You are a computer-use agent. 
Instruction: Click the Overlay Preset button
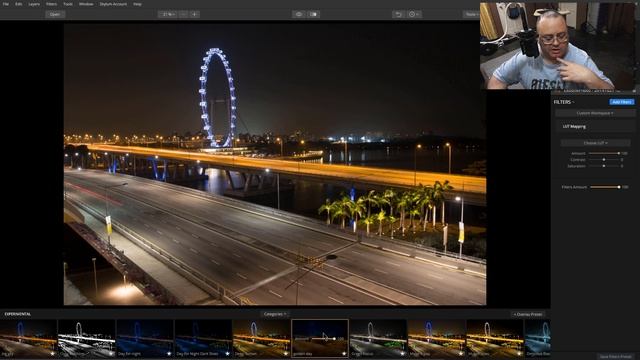528,314
